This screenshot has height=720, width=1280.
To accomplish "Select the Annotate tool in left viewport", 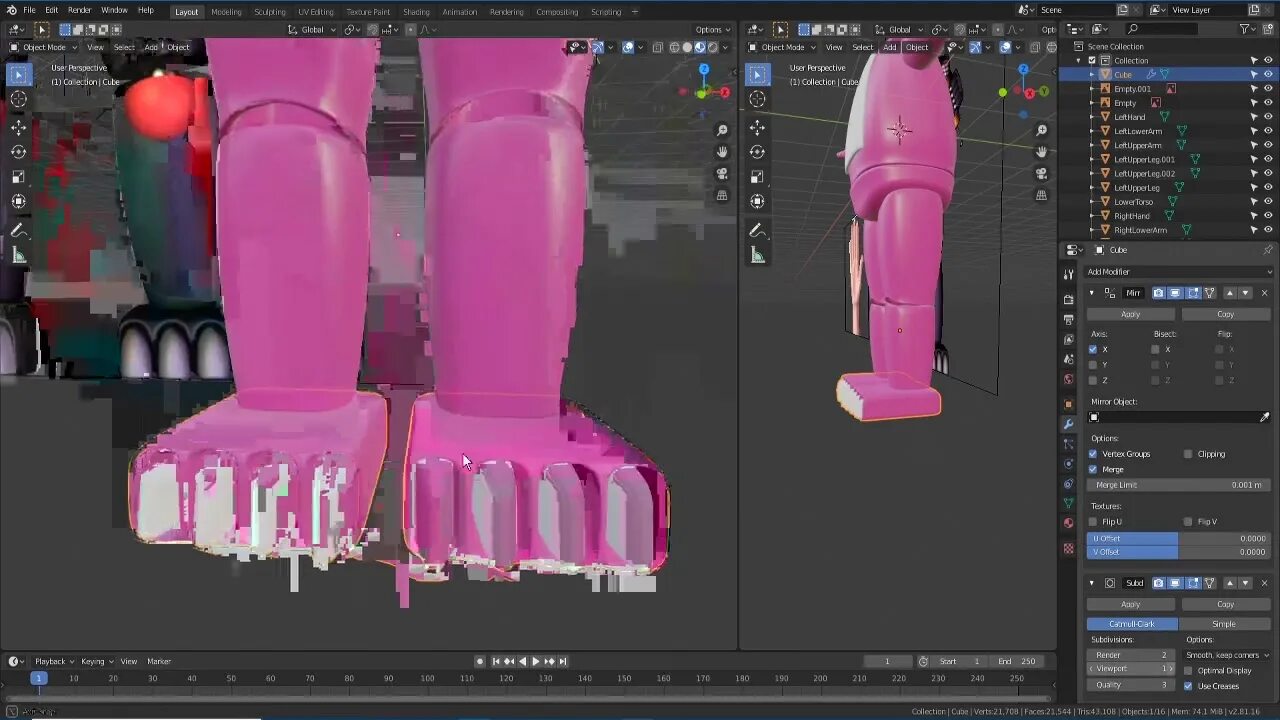I will pyautogui.click(x=18, y=231).
